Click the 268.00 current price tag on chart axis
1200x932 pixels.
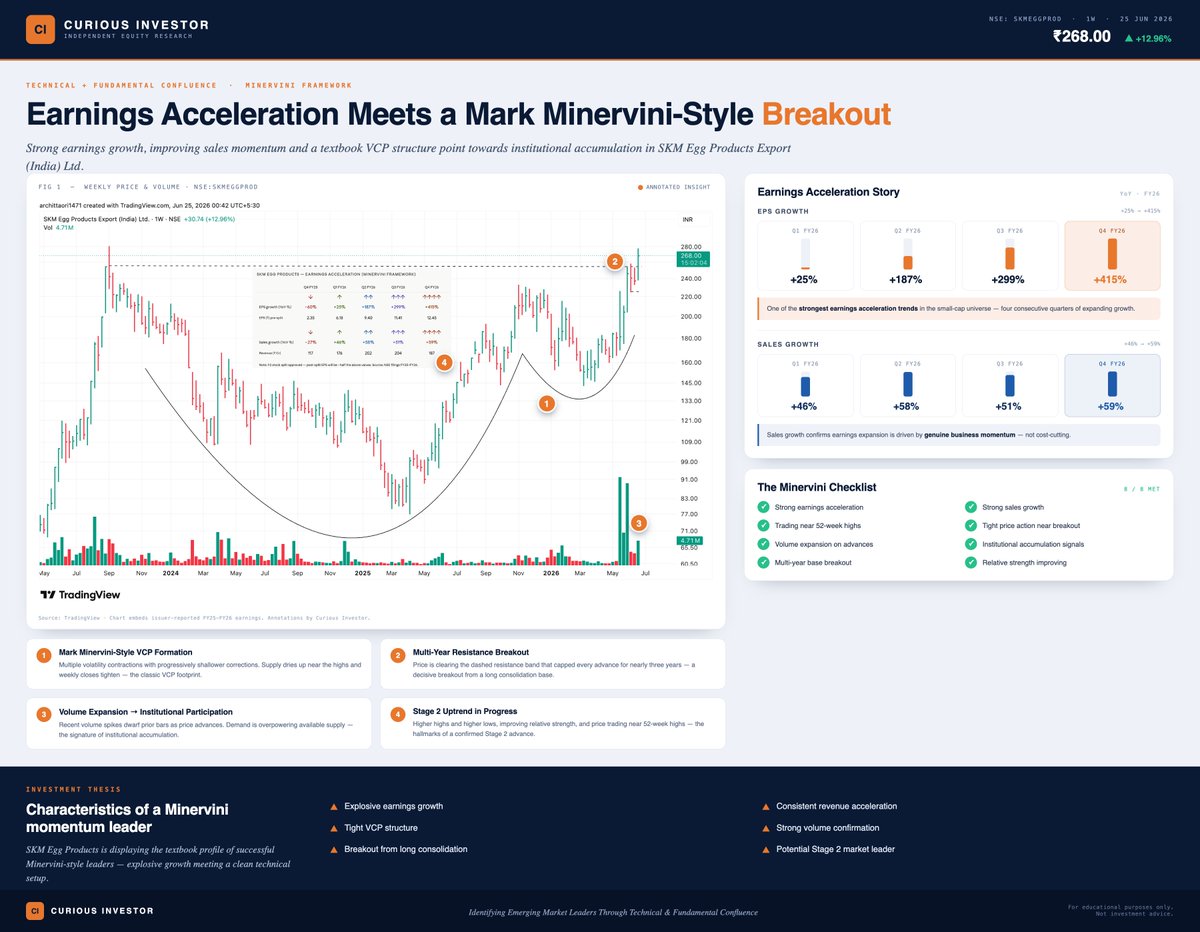coord(693,259)
